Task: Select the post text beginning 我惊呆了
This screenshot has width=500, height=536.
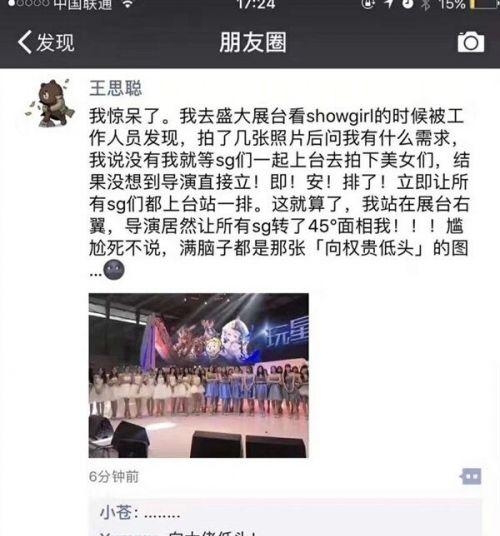Action: coord(279,192)
